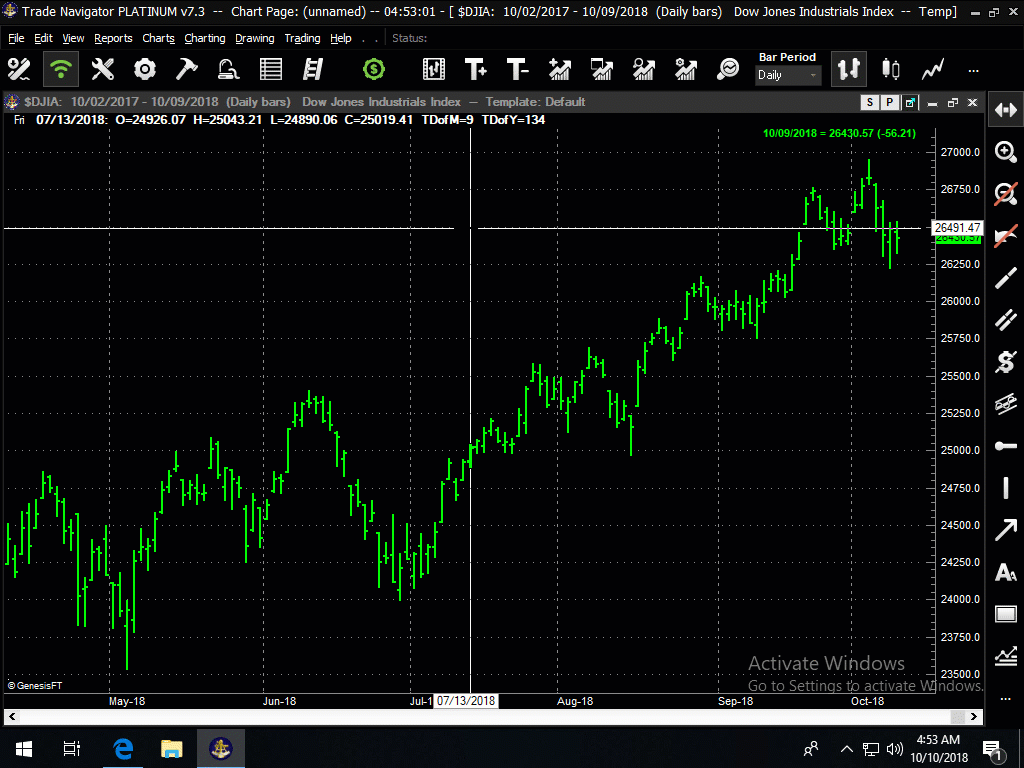Click the Trade Navigator taskbar icon
1024x768 pixels.
coord(221,748)
